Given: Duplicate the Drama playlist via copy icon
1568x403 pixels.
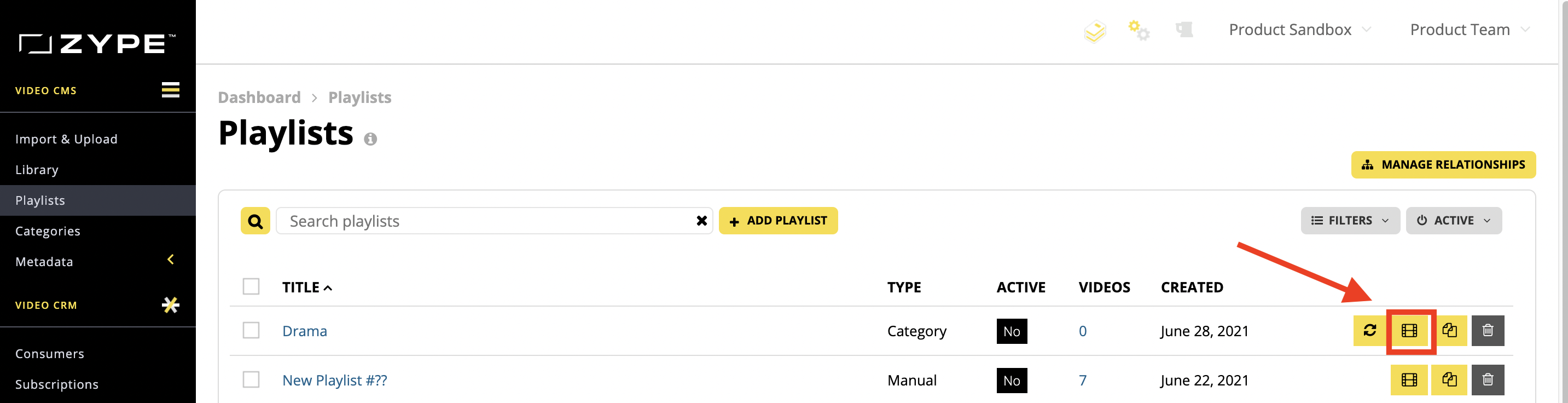Looking at the screenshot, I should [x=1449, y=331].
